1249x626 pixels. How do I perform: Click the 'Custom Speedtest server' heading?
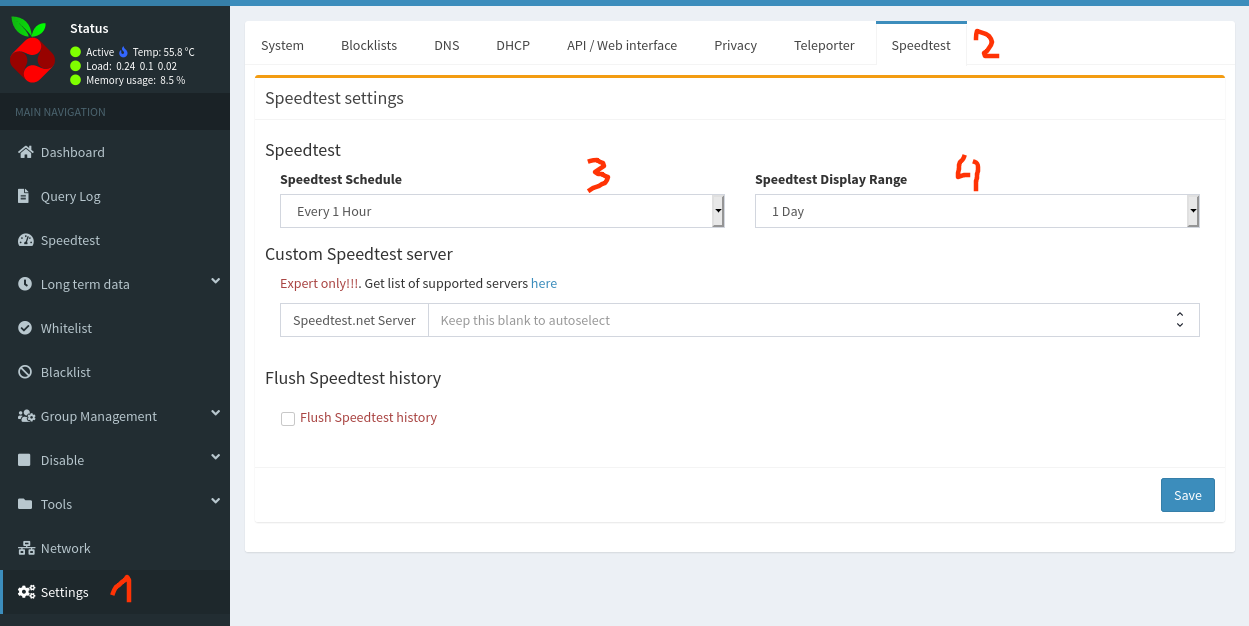(359, 254)
